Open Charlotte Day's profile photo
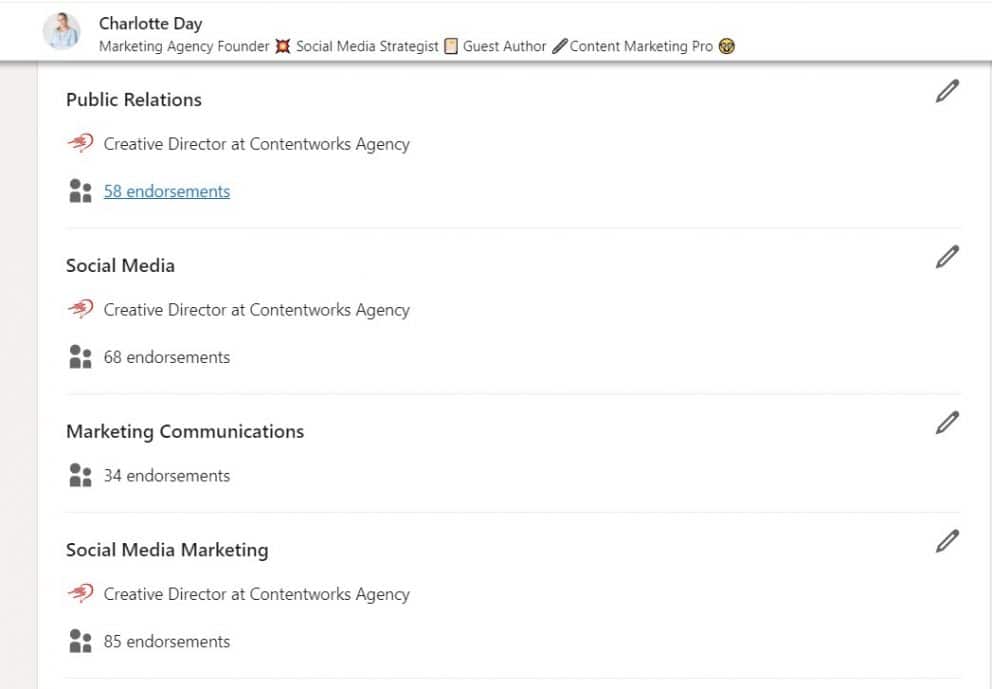The height and width of the screenshot is (689, 992). 63,31
